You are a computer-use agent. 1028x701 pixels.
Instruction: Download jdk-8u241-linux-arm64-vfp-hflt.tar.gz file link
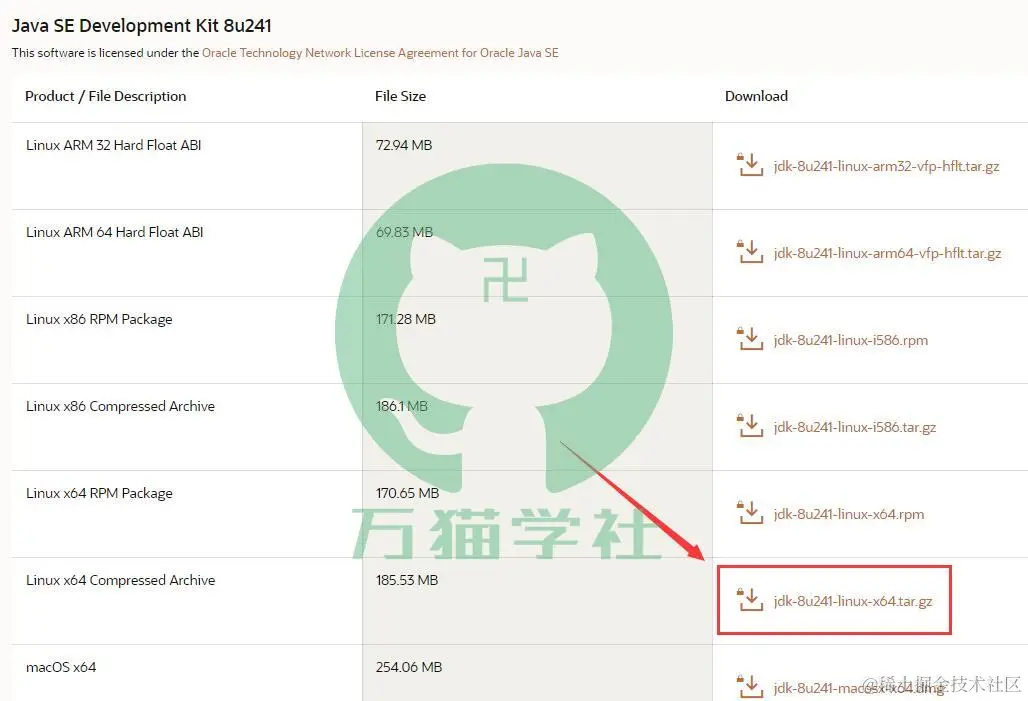coord(887,253)
